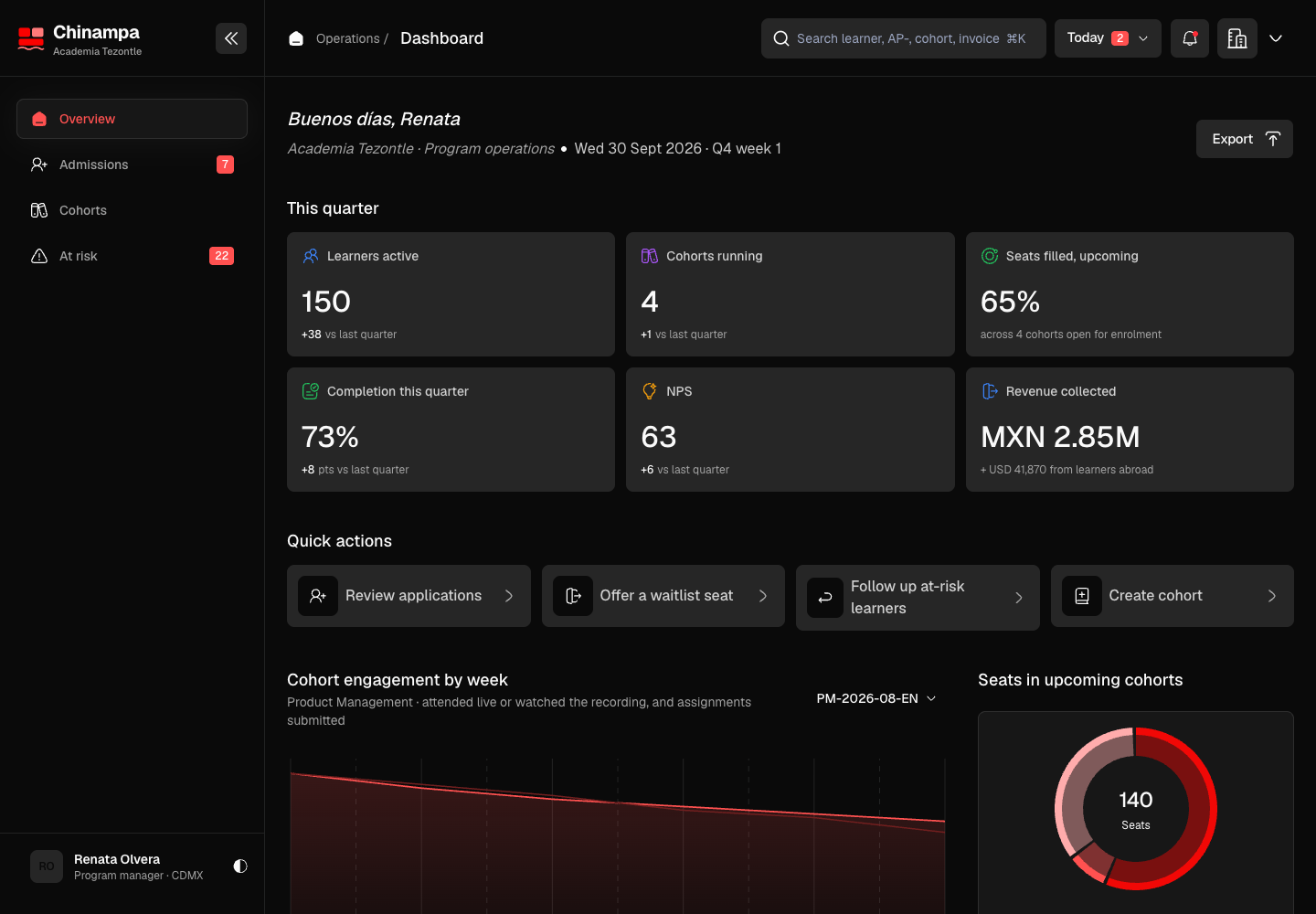
Task: Click the Create cohort quick action
Action: point(1173,596)
